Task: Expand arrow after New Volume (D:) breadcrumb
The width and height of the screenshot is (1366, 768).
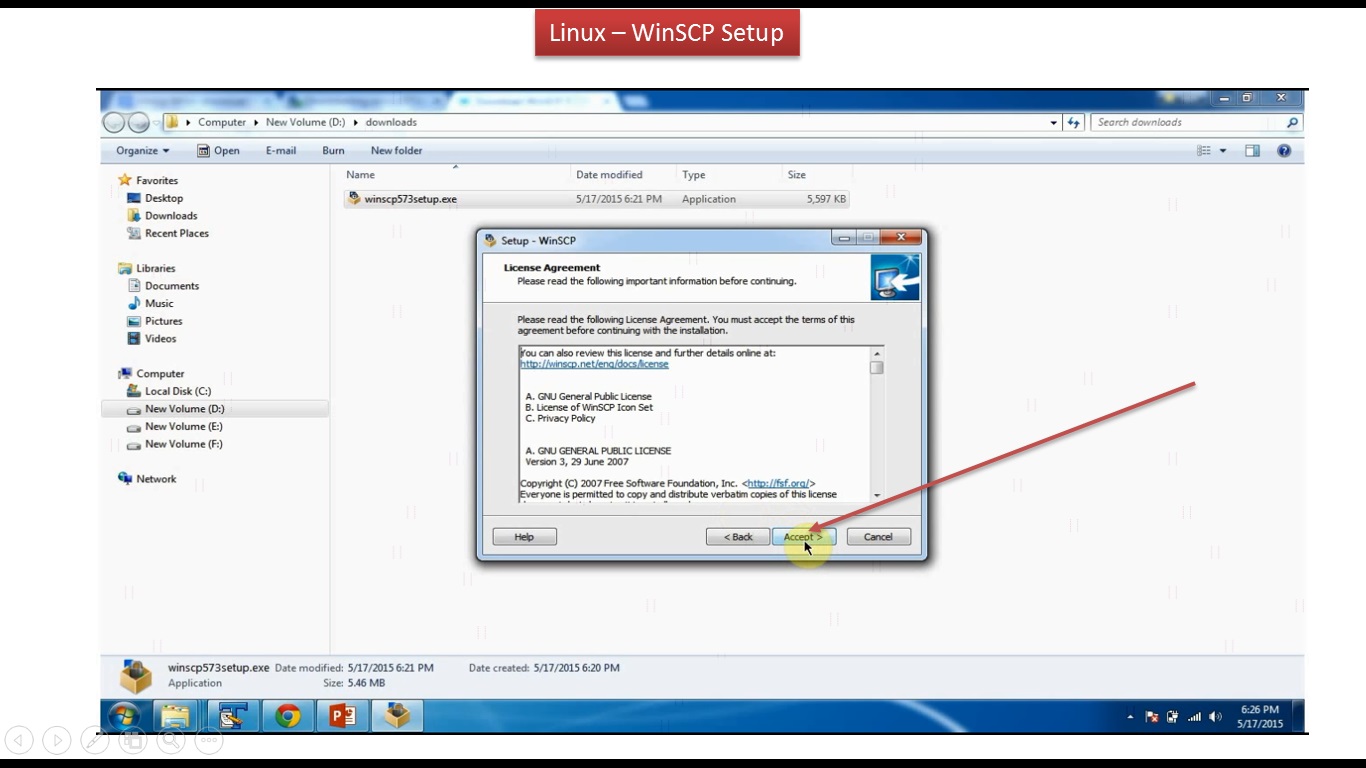Action: pyautogui.click(x=355, y=122)
